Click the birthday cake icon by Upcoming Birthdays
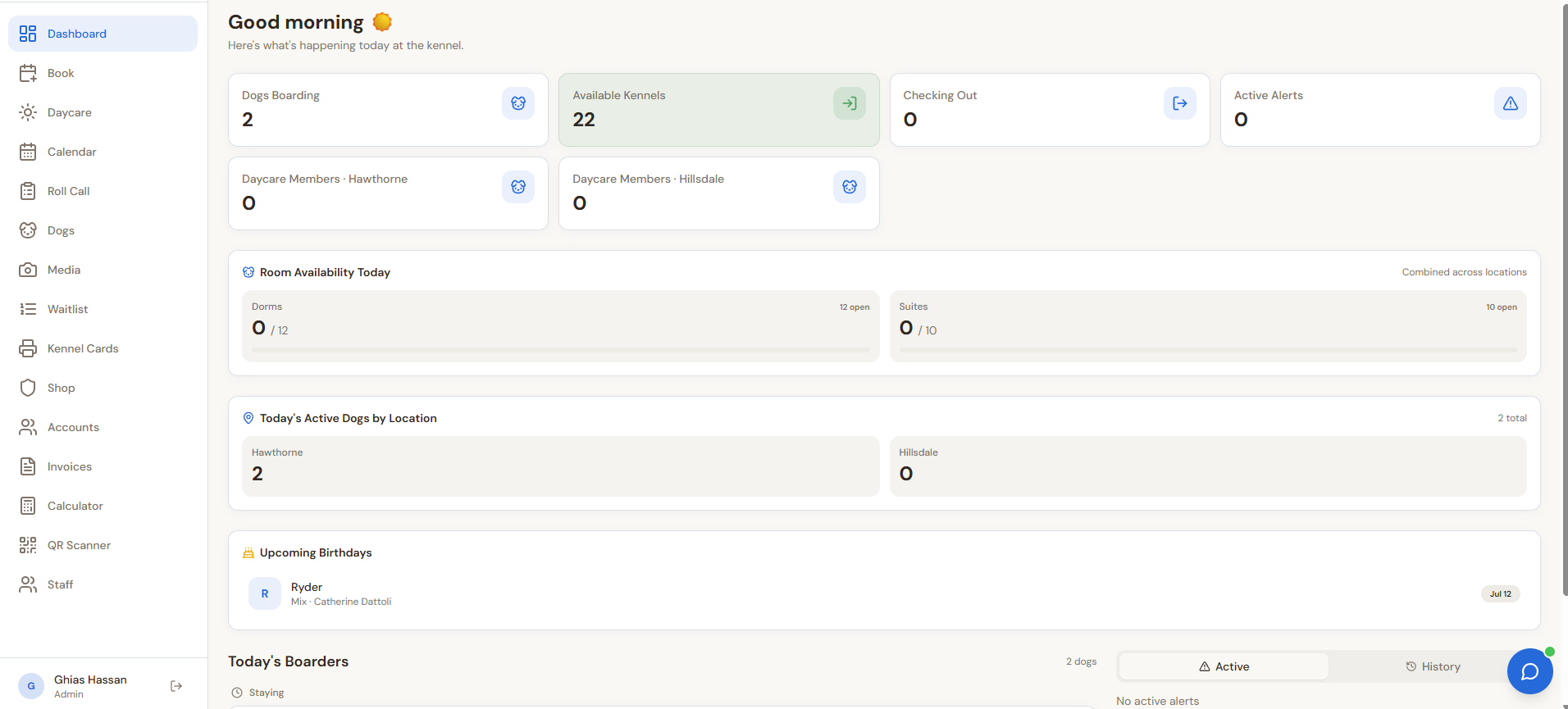Image resolution: width=1568 pixels, height=709 pixels. pyautogui.click(x=248, y=552)
